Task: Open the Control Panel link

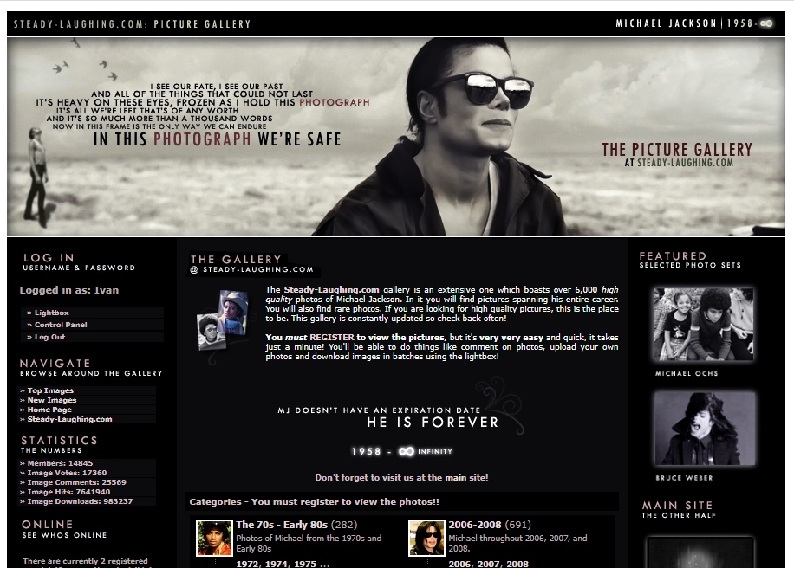Action: [x=61, y=324]
